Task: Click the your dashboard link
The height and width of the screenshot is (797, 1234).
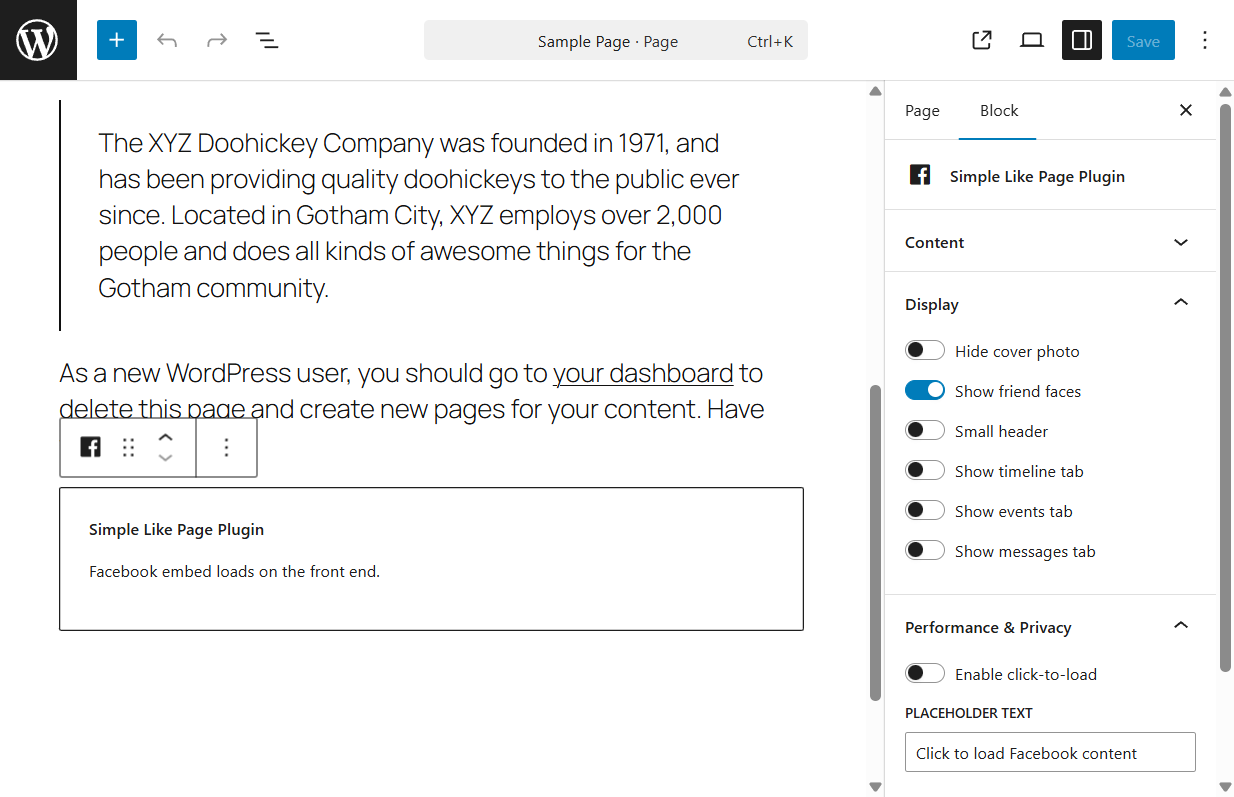Action: [x=643, y=373]
